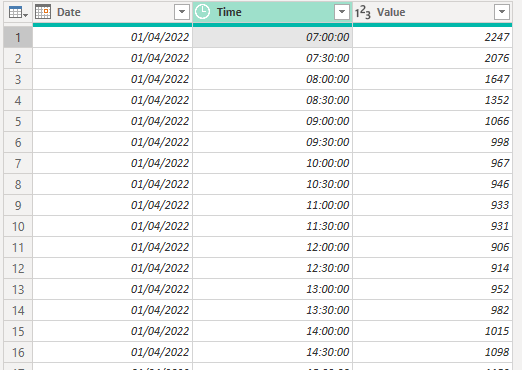Select row number 9
The image size is (522, 370).
[18, 205]
